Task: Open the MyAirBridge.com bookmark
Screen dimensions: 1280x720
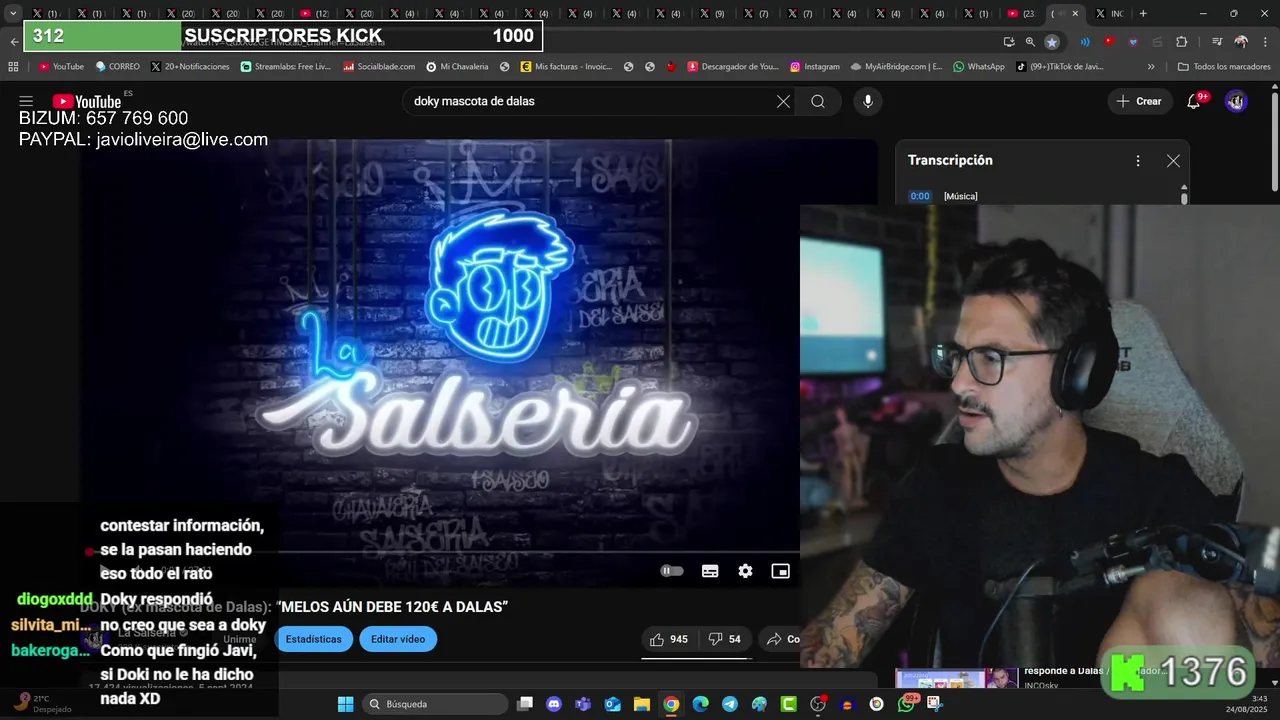Action: coord(896,67)
